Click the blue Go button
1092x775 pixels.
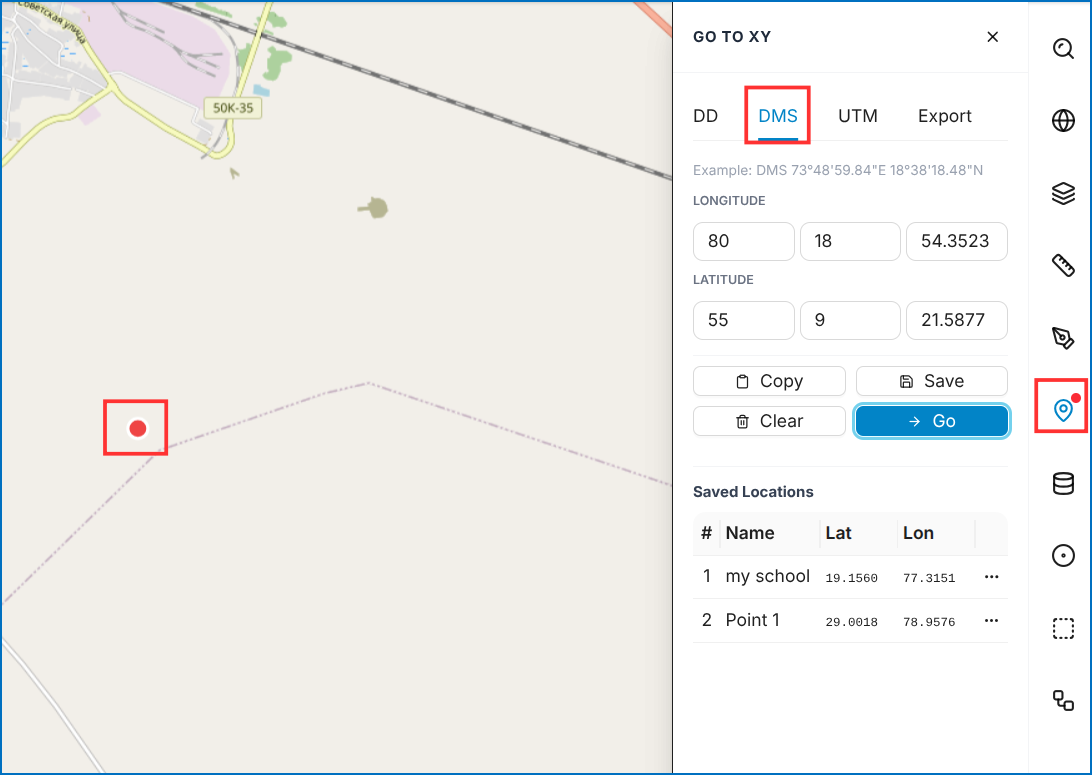(932, 421)
